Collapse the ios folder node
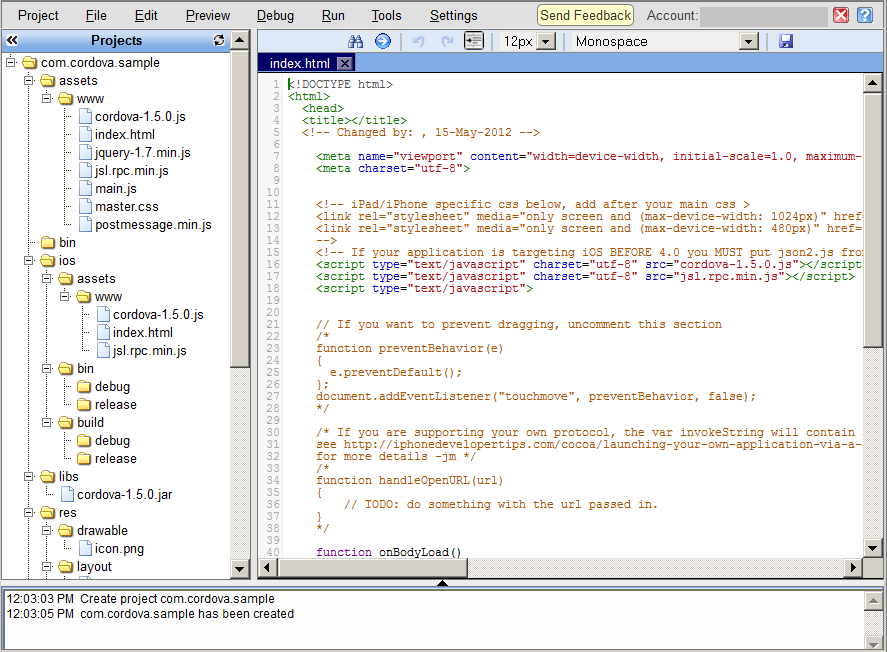The image size is (887, 652). (29, 260)
